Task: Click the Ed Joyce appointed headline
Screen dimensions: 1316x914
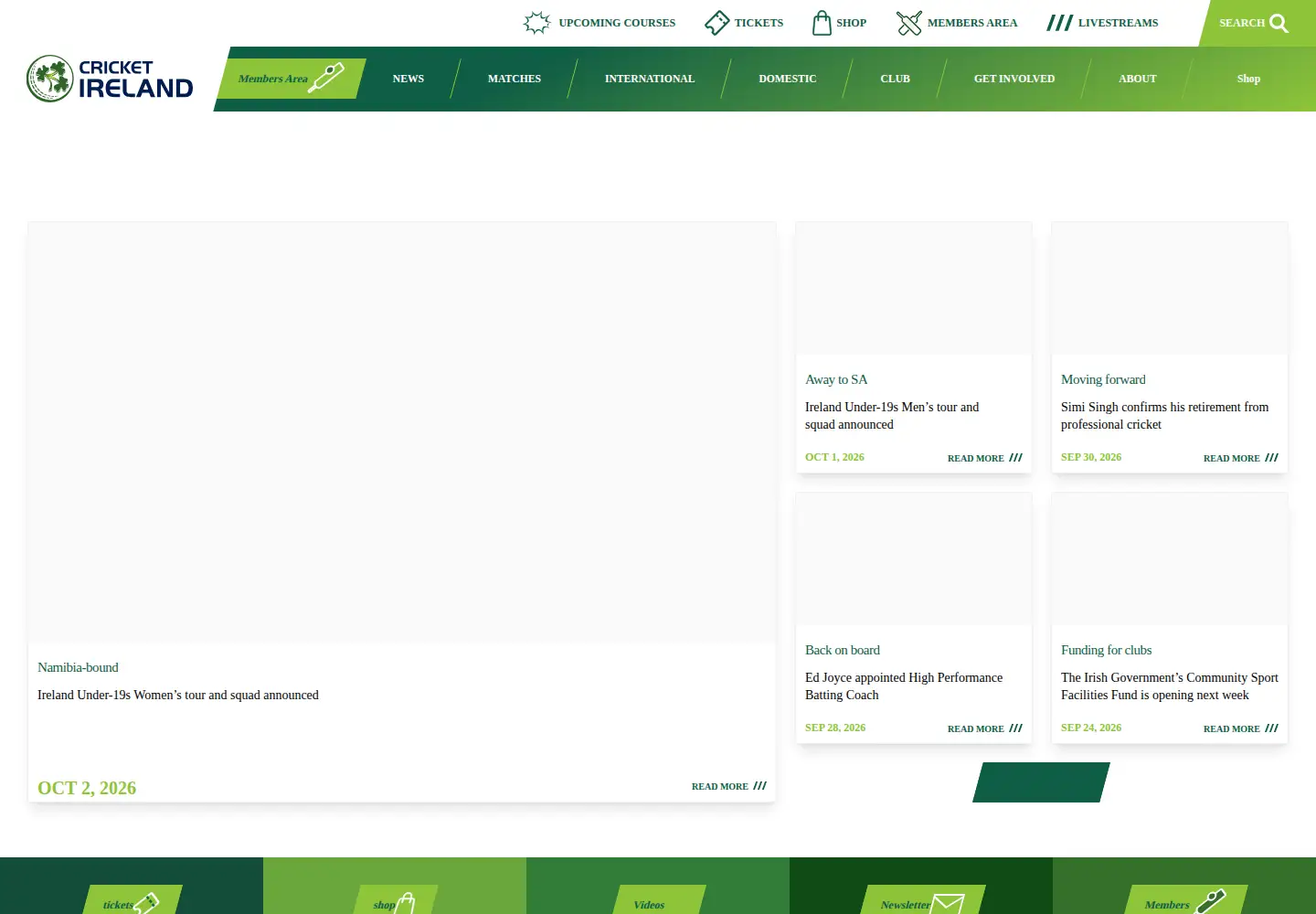Action: coord(904,686)
